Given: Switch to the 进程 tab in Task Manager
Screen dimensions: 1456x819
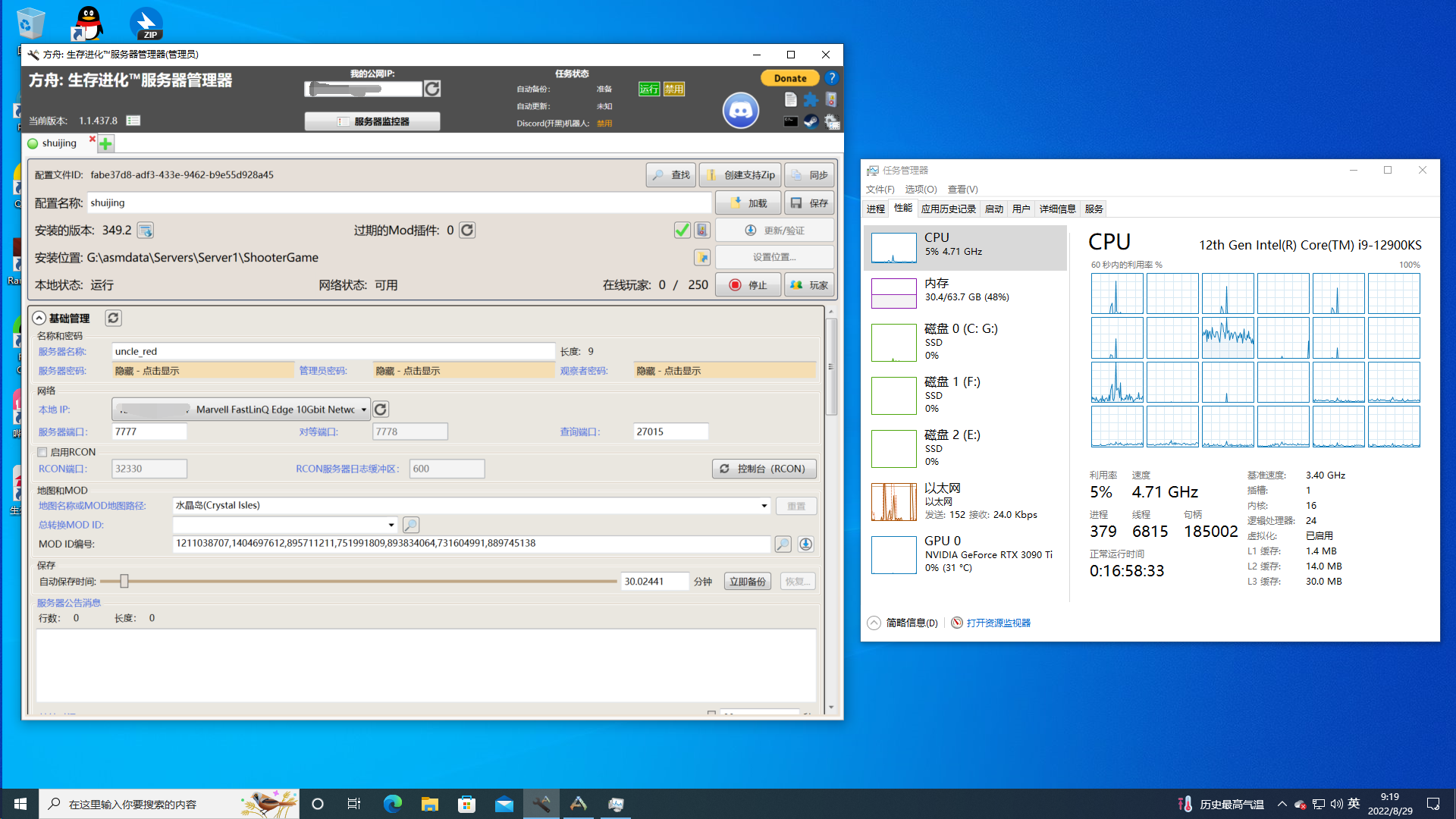Looking at the screenshot, I should click(876, 209).
